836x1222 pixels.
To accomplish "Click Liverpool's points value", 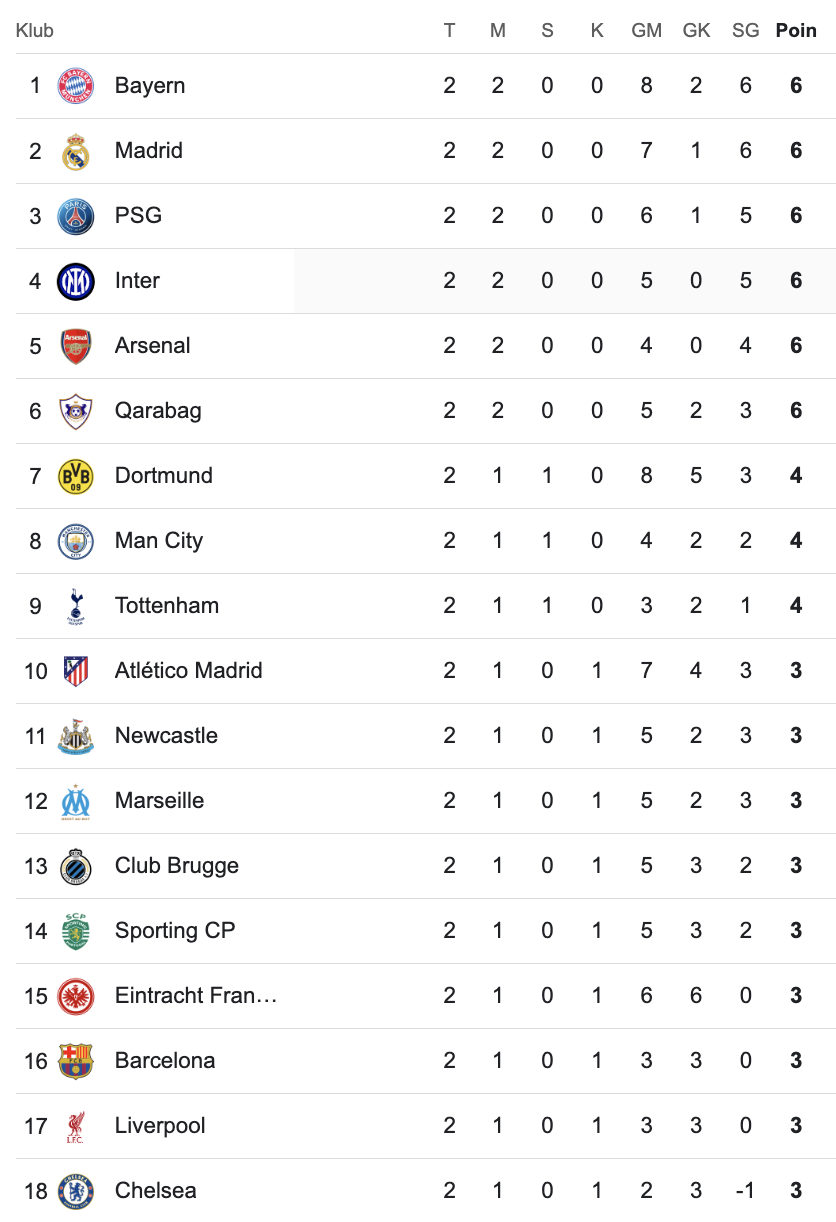I will pyautogui.click(x=796, y=1126).
